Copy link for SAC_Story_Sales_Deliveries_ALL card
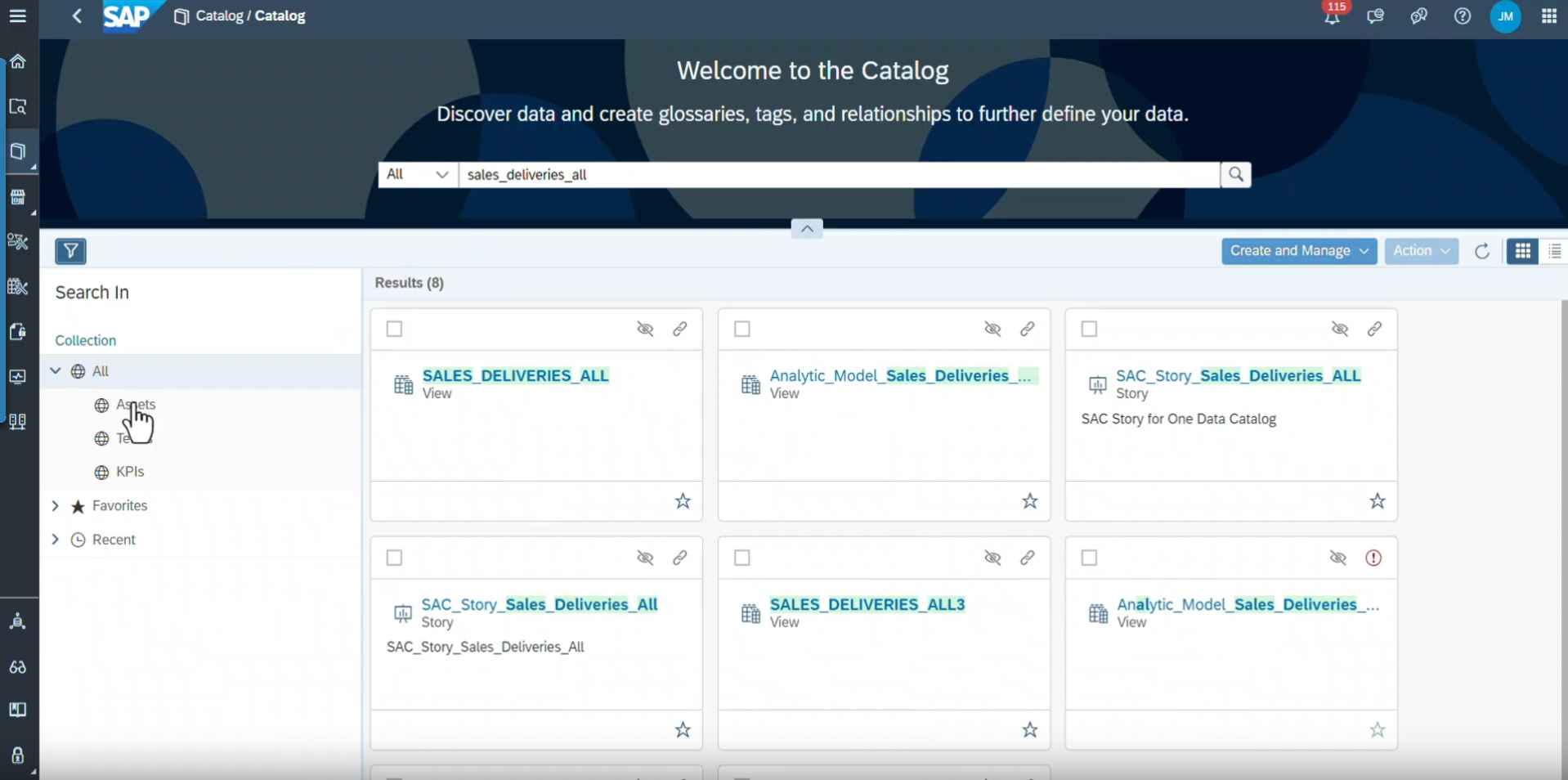Image resolution: width=1568 pixels, height=780 pixels. point(1374,329)
